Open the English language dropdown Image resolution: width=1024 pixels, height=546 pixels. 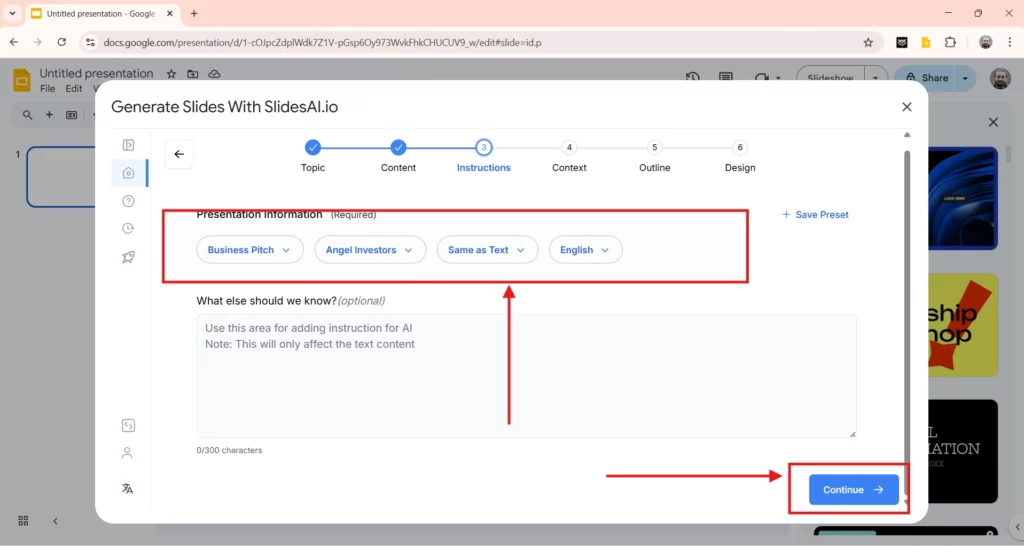click(x=585, y=250)
